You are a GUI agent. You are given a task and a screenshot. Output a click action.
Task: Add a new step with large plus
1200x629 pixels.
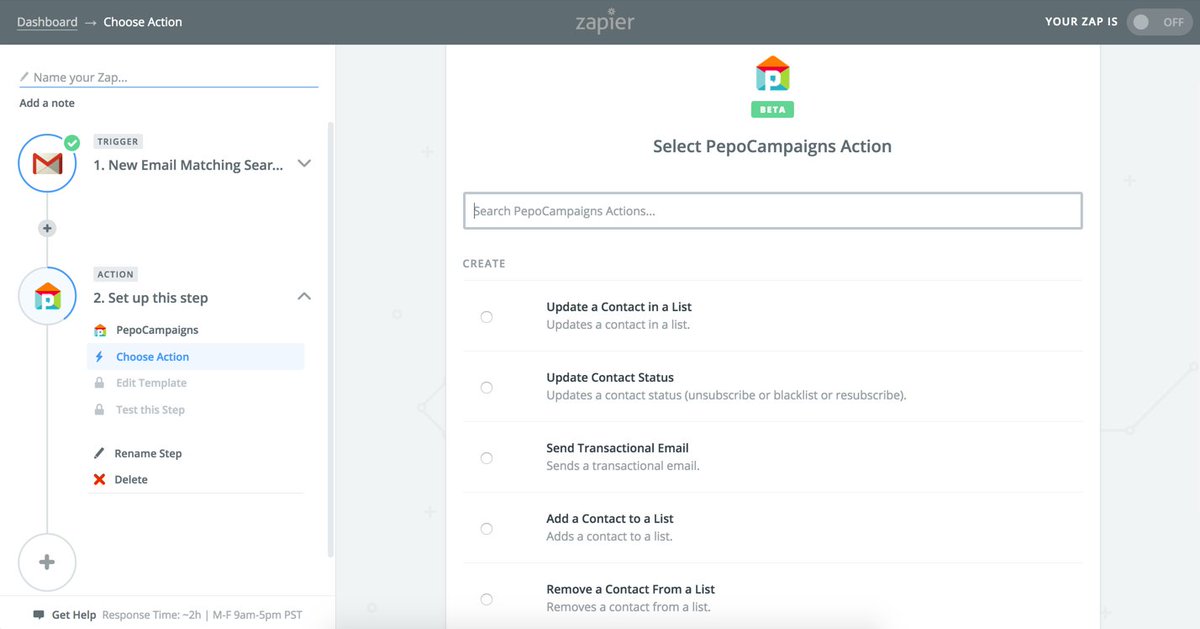tap(47, 562)
